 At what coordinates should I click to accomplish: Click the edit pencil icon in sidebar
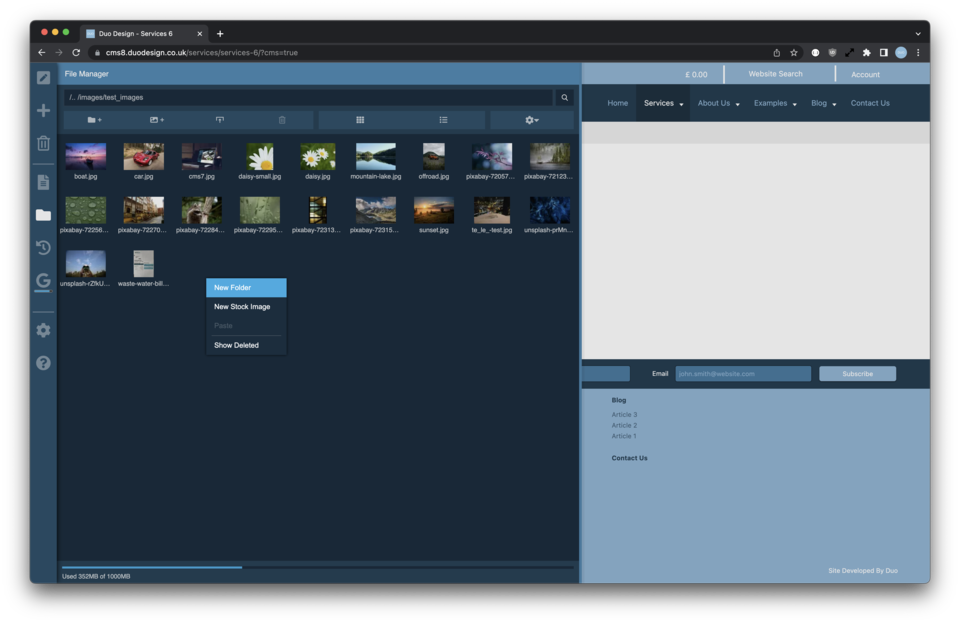point(43,78)
